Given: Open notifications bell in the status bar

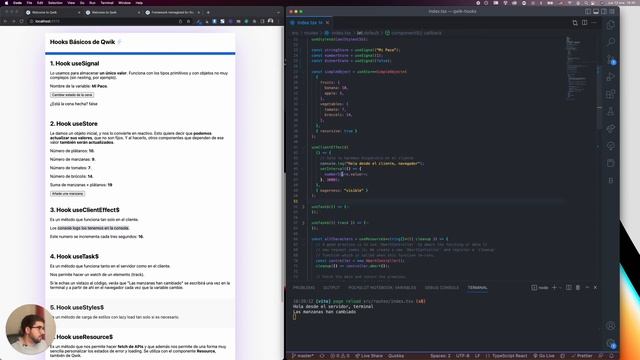Looking at the screenshot, I should [x=611, y=356].
